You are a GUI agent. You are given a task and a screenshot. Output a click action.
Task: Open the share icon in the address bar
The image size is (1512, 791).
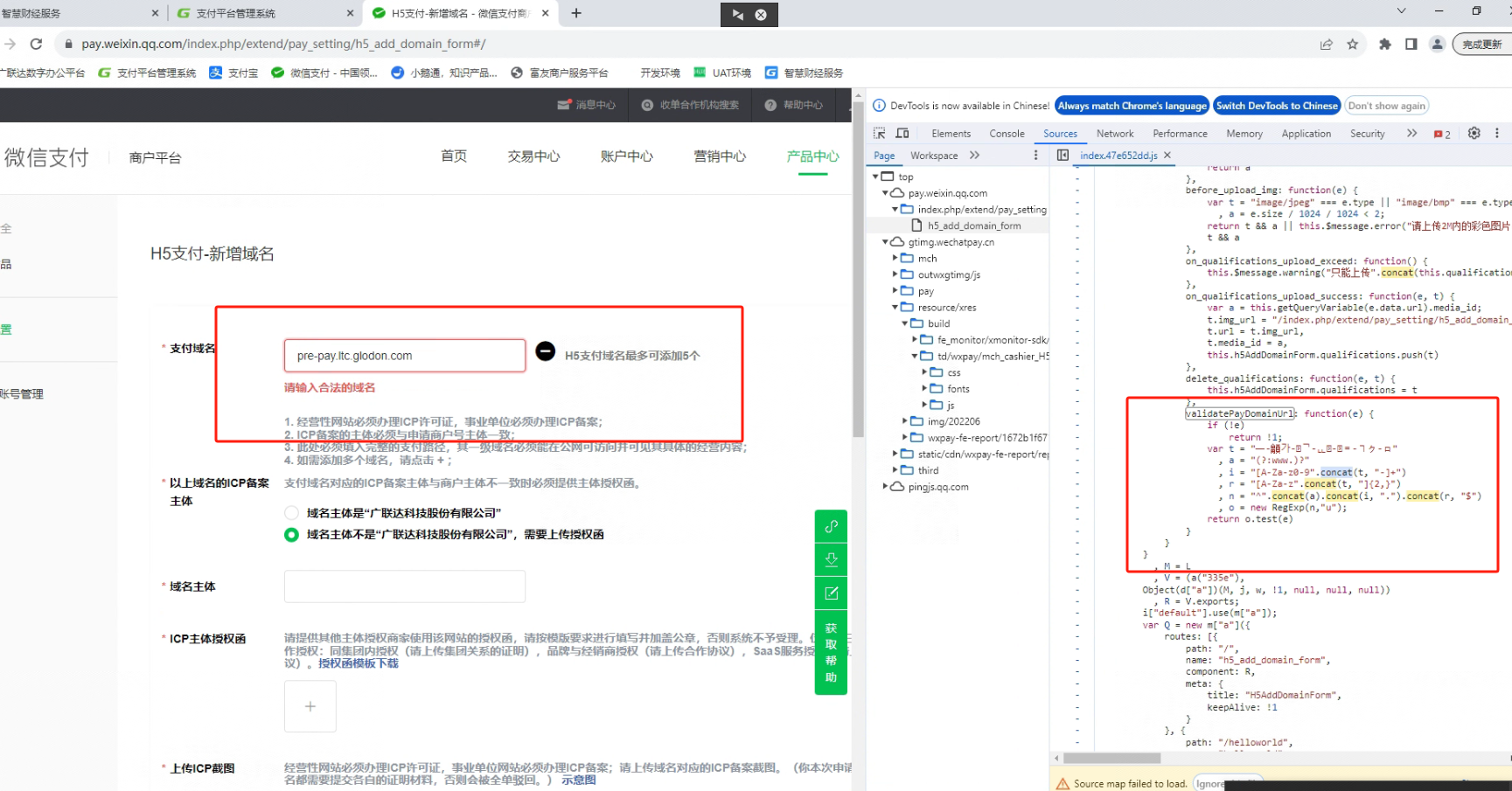point(1327,44)
